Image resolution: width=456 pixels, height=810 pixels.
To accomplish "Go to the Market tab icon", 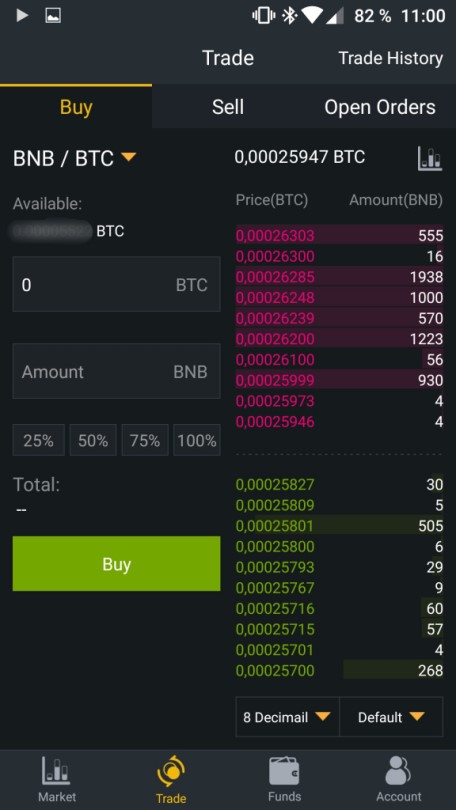I will [x=57, y=772].
